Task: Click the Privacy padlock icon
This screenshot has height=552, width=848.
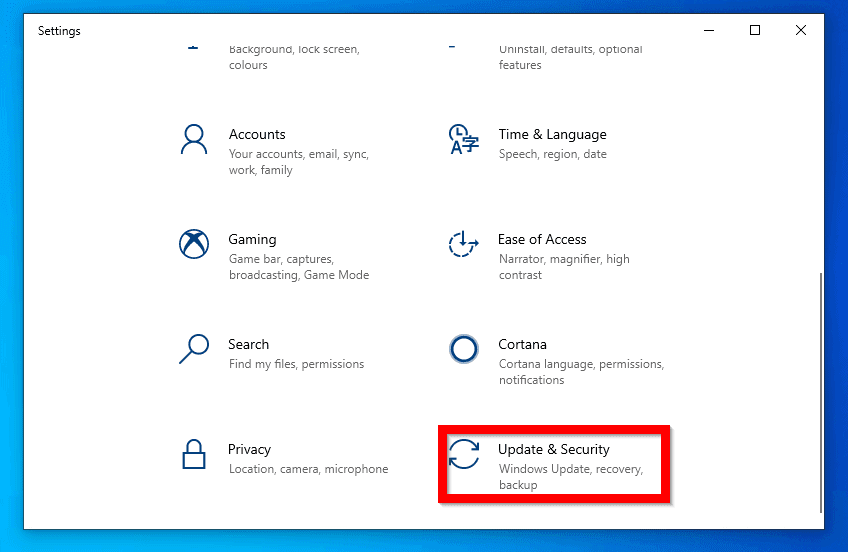Action: [x=194, y=454]
